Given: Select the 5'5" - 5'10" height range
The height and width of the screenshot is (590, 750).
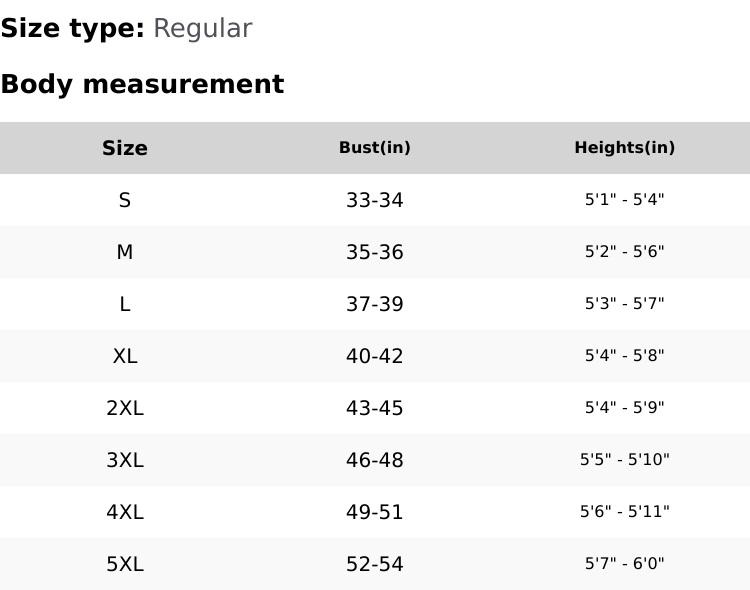Looking at the screenshot, I should (x=624, y=460).
